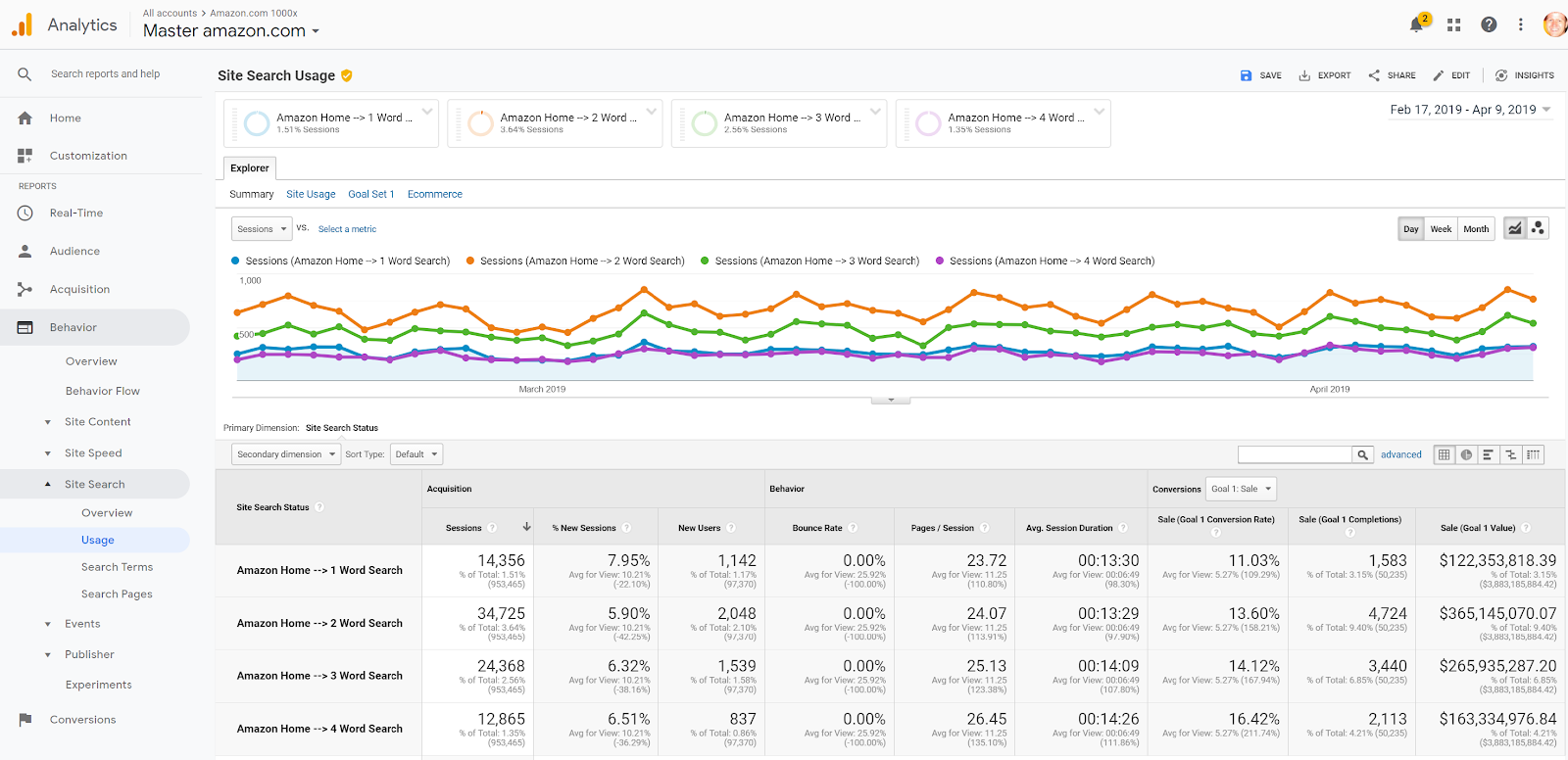Click the Customization dashboard icon
The width and height of the screenshot is (1568, 760).
point(25,156)
